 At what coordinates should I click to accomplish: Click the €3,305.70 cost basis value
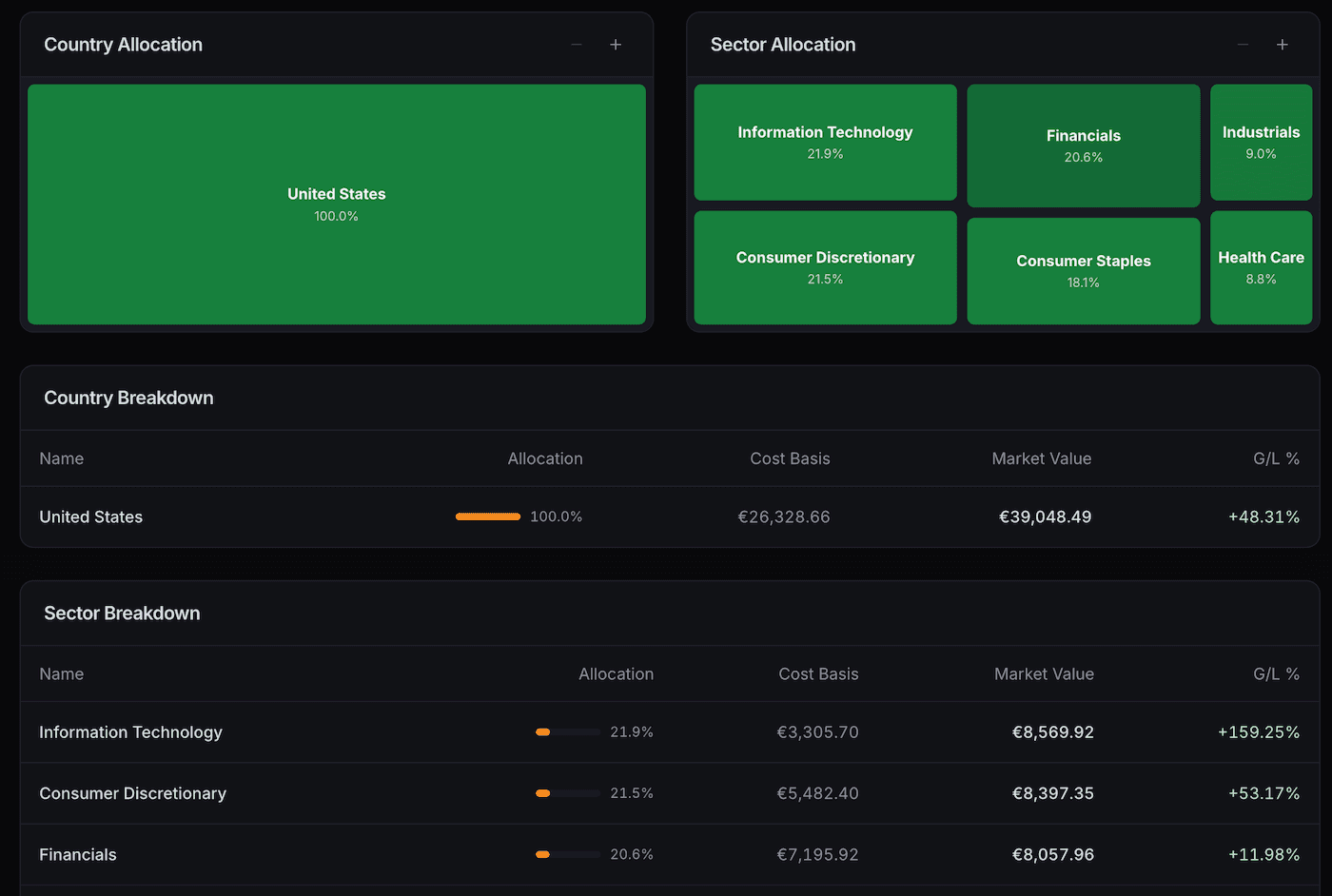(817, 732)
